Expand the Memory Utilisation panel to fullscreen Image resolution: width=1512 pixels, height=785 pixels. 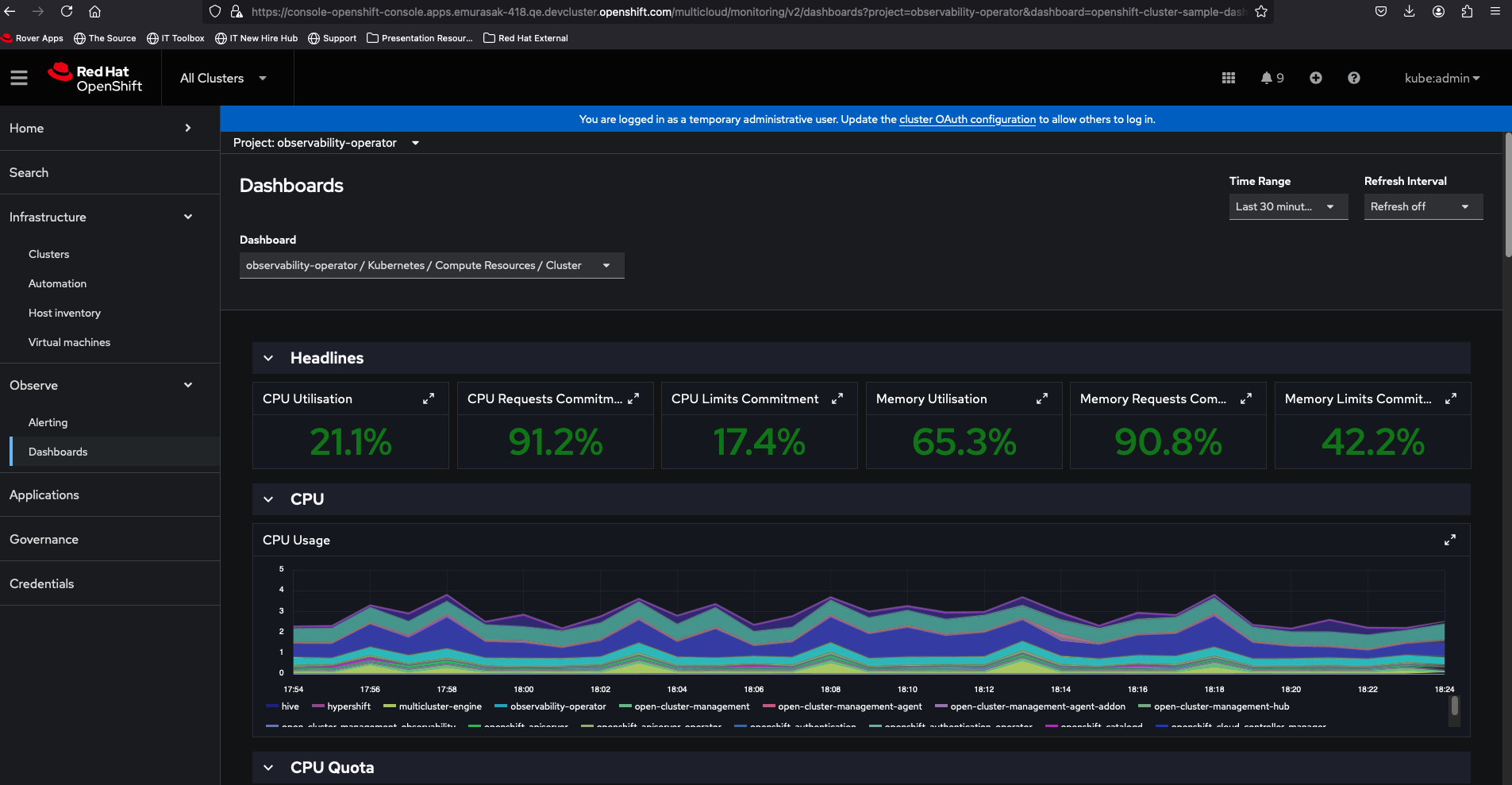click(x=1041, y=399)
